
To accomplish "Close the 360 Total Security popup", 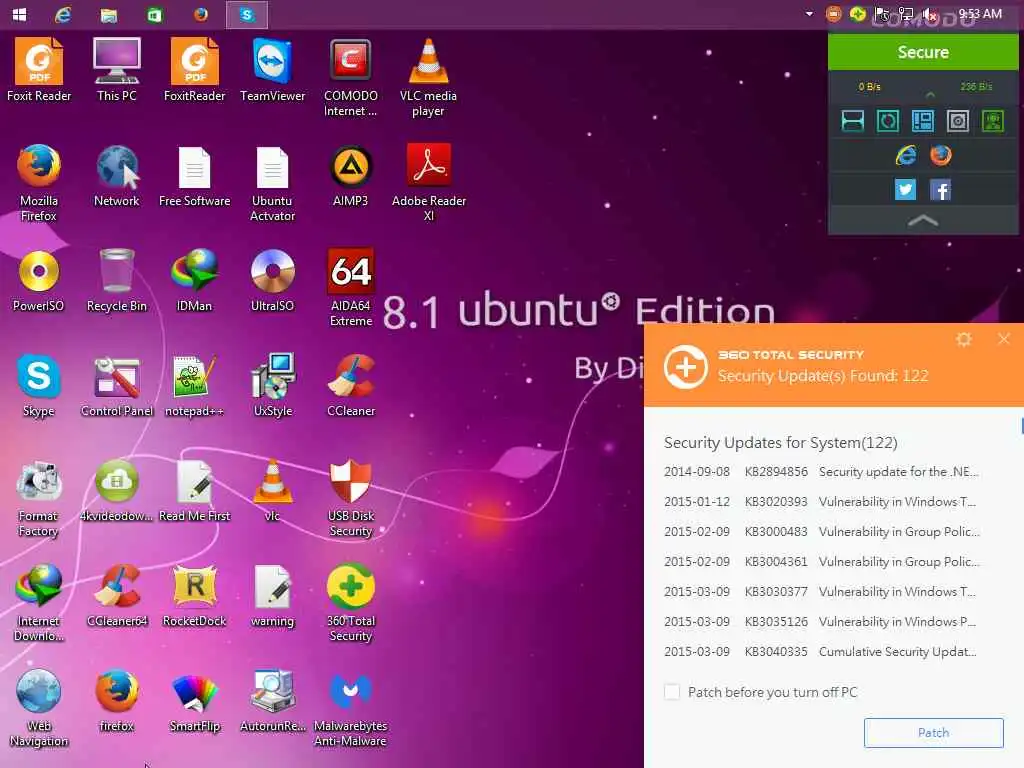I will (1004, 338).
